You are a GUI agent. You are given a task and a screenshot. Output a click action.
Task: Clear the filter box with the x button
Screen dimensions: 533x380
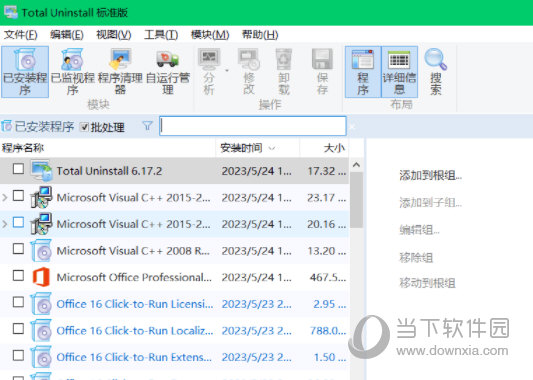tap(352, 127)
